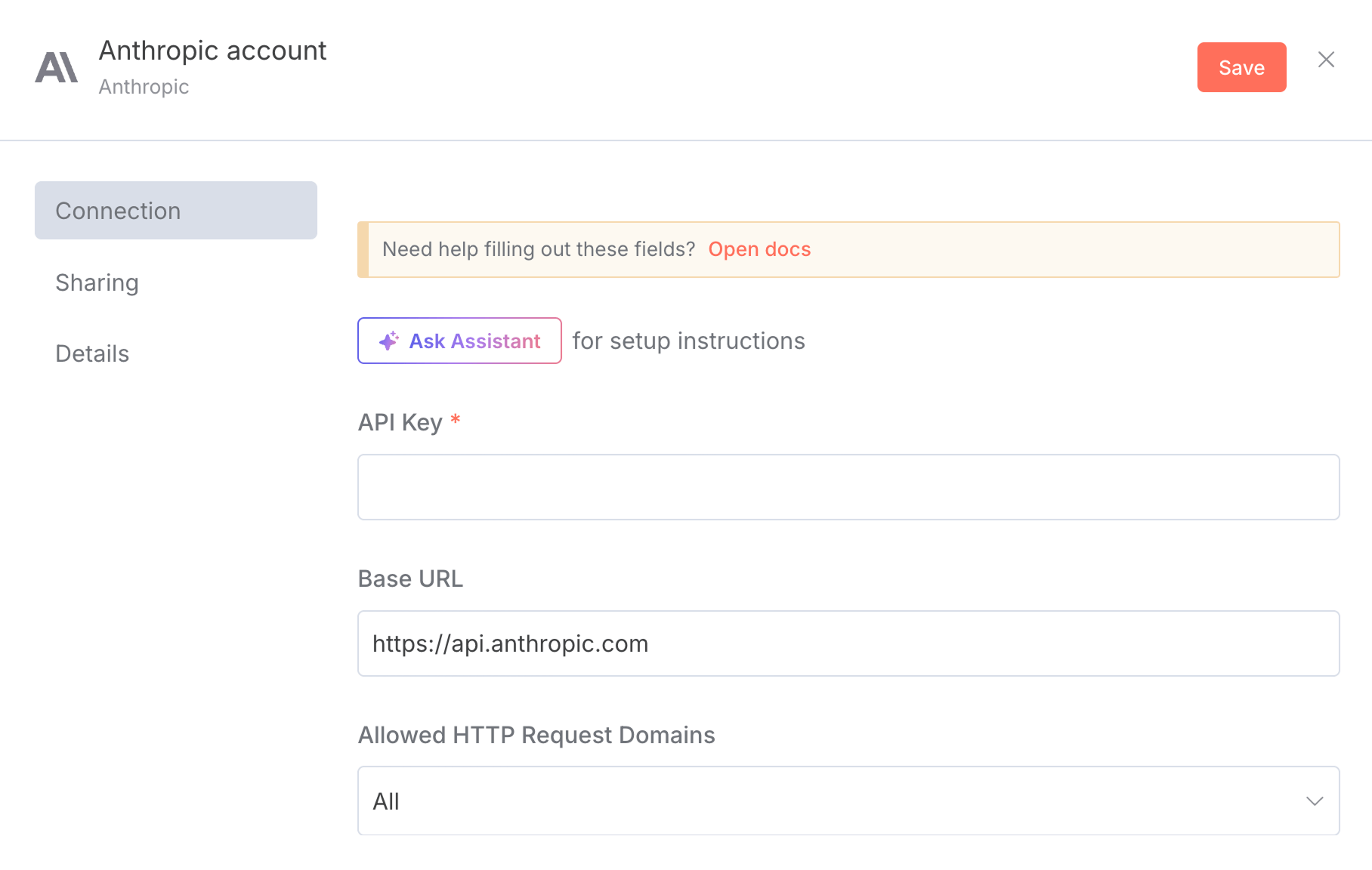Click the Allowed HTTP Request Domains label
Viewport: 1372px width, 870px height.
[536, 735]
